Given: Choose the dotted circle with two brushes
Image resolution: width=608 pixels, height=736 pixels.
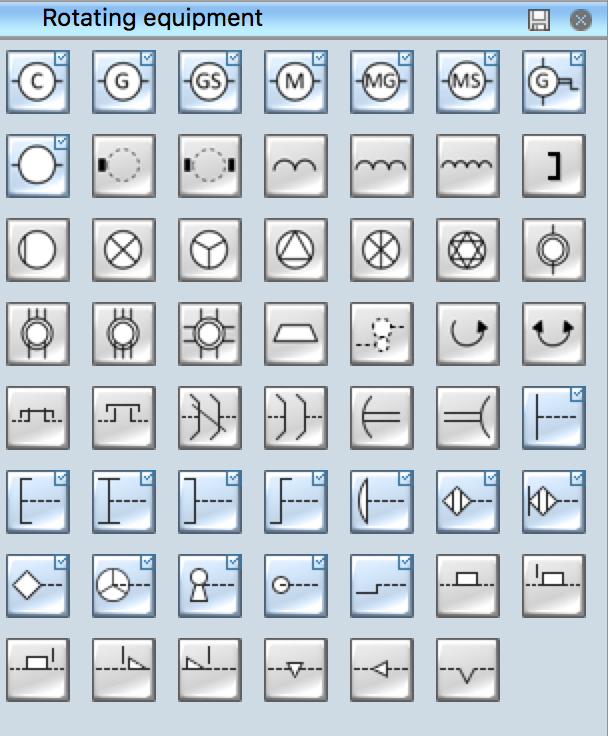Looking at the screenshot, I should (x=210, y=166).
